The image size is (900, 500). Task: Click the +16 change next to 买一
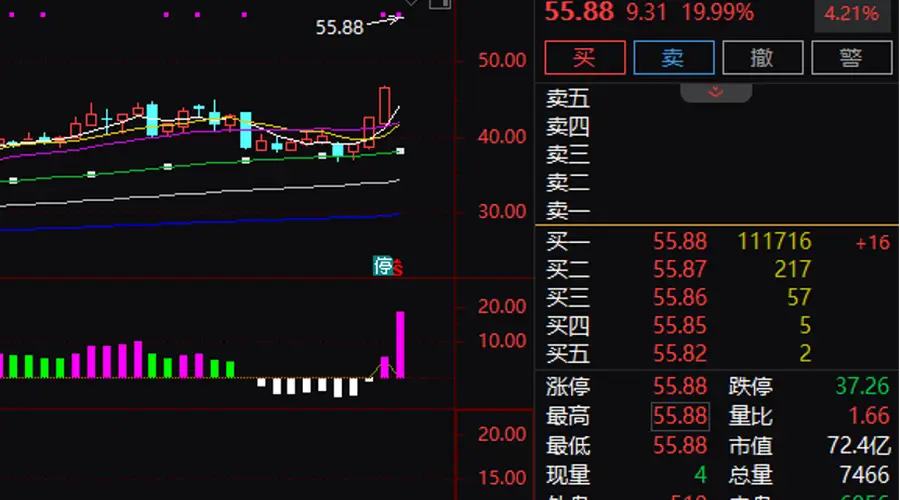click(x=872, y=243)
